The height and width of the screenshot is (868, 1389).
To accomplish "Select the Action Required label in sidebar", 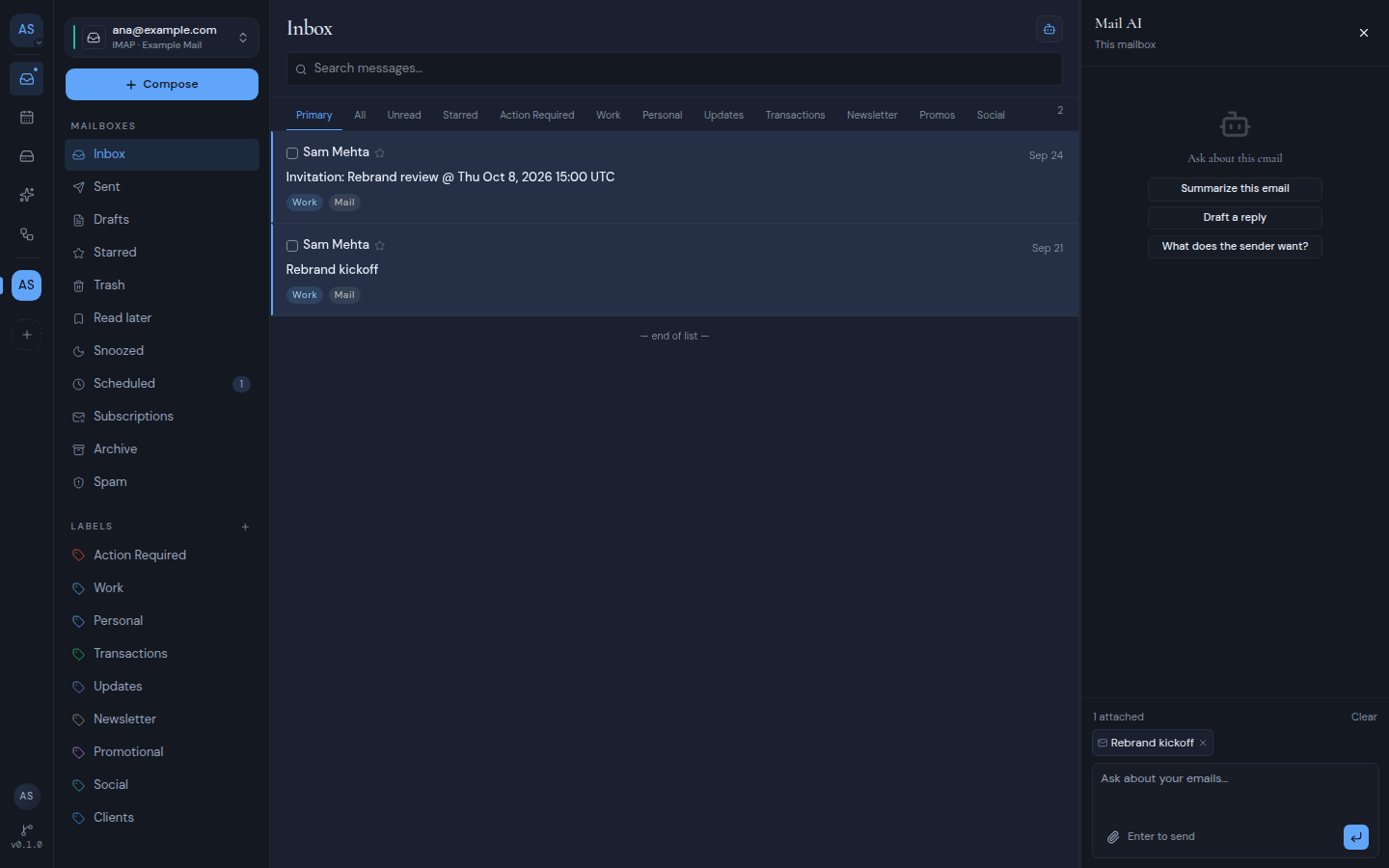I will tap(162, 556).
